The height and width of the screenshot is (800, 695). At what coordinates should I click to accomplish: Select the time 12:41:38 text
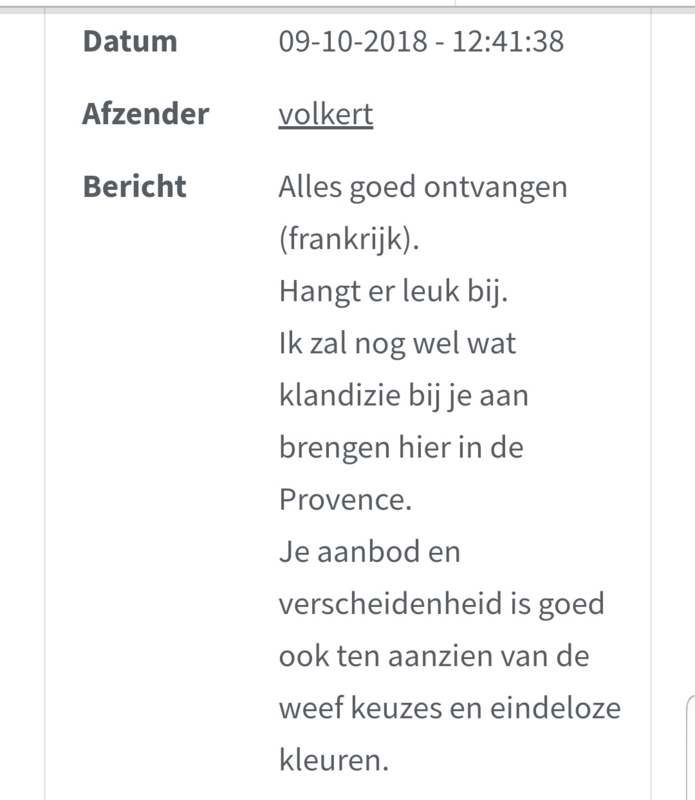[508, 41]
